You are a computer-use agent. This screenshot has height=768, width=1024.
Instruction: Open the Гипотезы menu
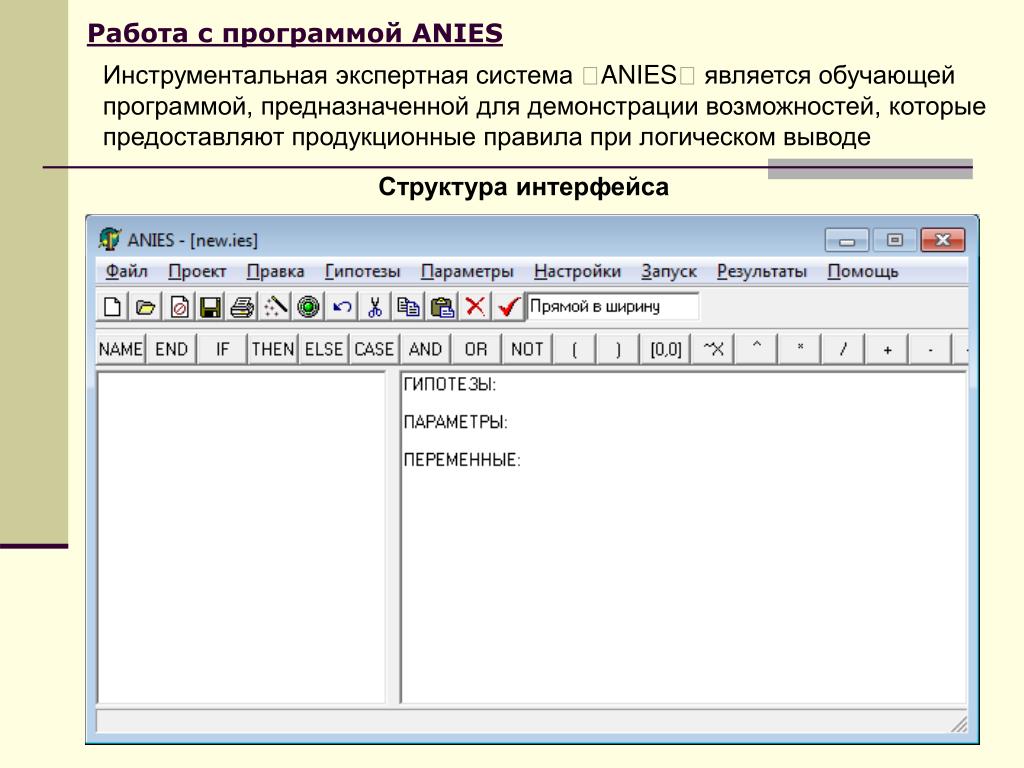point(362,271)
